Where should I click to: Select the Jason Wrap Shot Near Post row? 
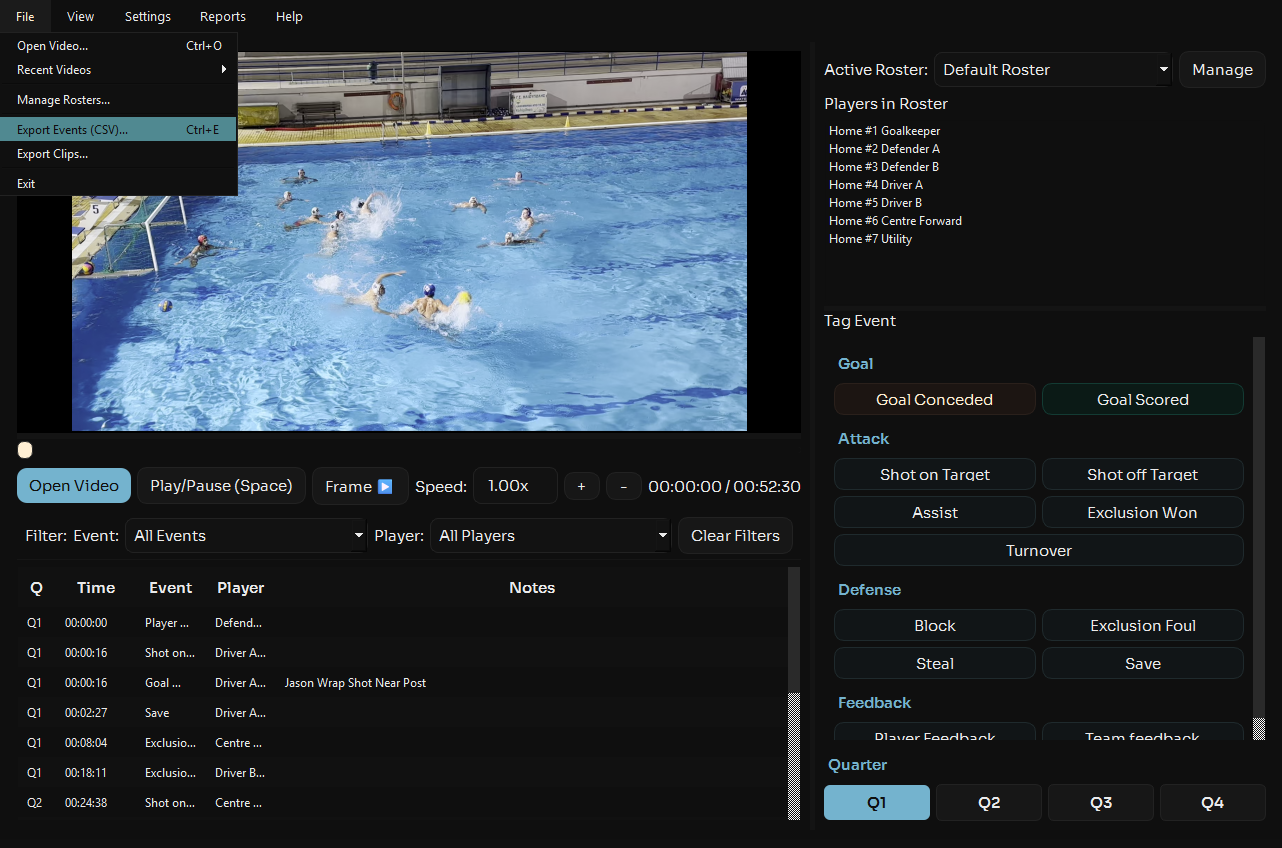tap(355, 683)
